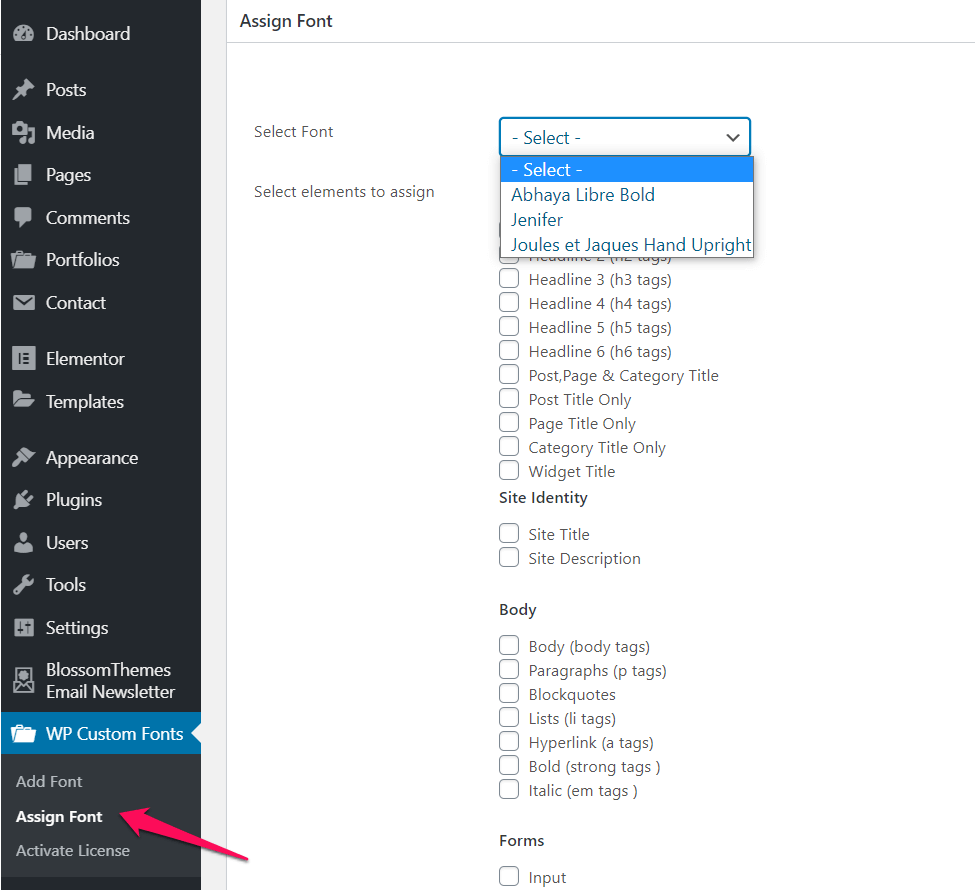Click the Dashboard gauge icon
Viewport: 975px width, 890px height.
click(x=23, y=34)
